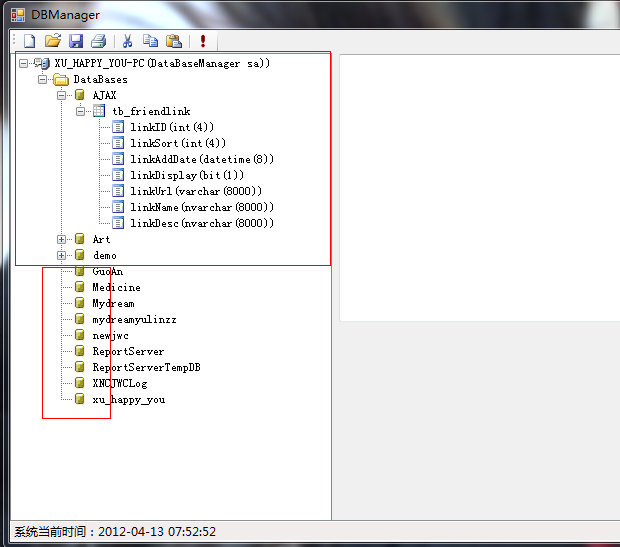The width and height of the screenshot is (620, 547).
Task: Click the AJAX database cylinder icon
Action: 80,95
